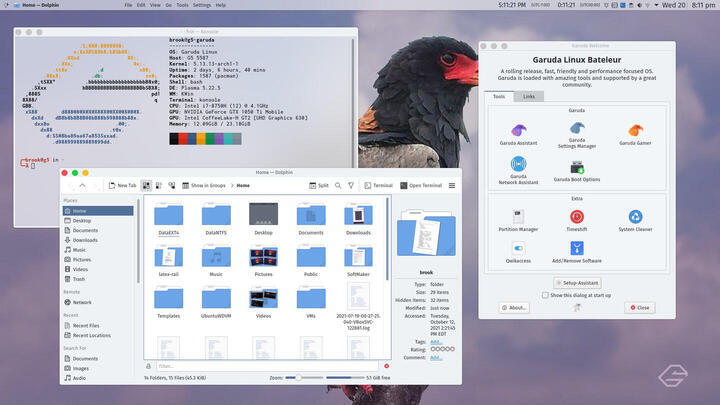The height and width of the screenshot is (405, 720).
Task: Select Downloads in Places sidebar
Action: click(x=98, y=240)
